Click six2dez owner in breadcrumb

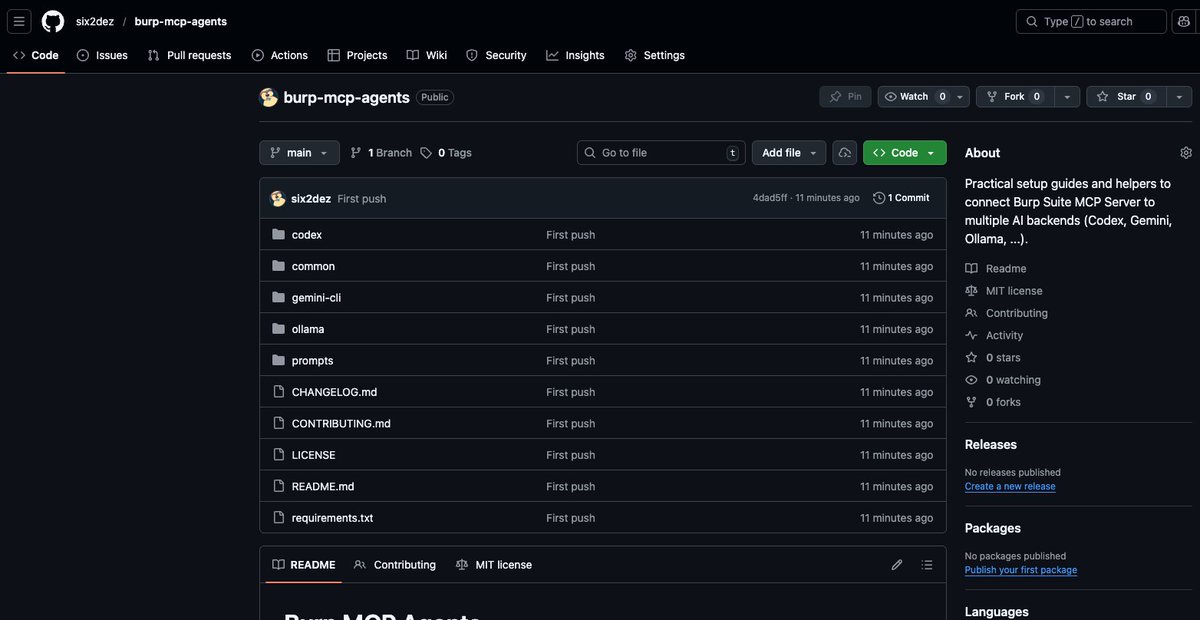[x=94, y=21]
